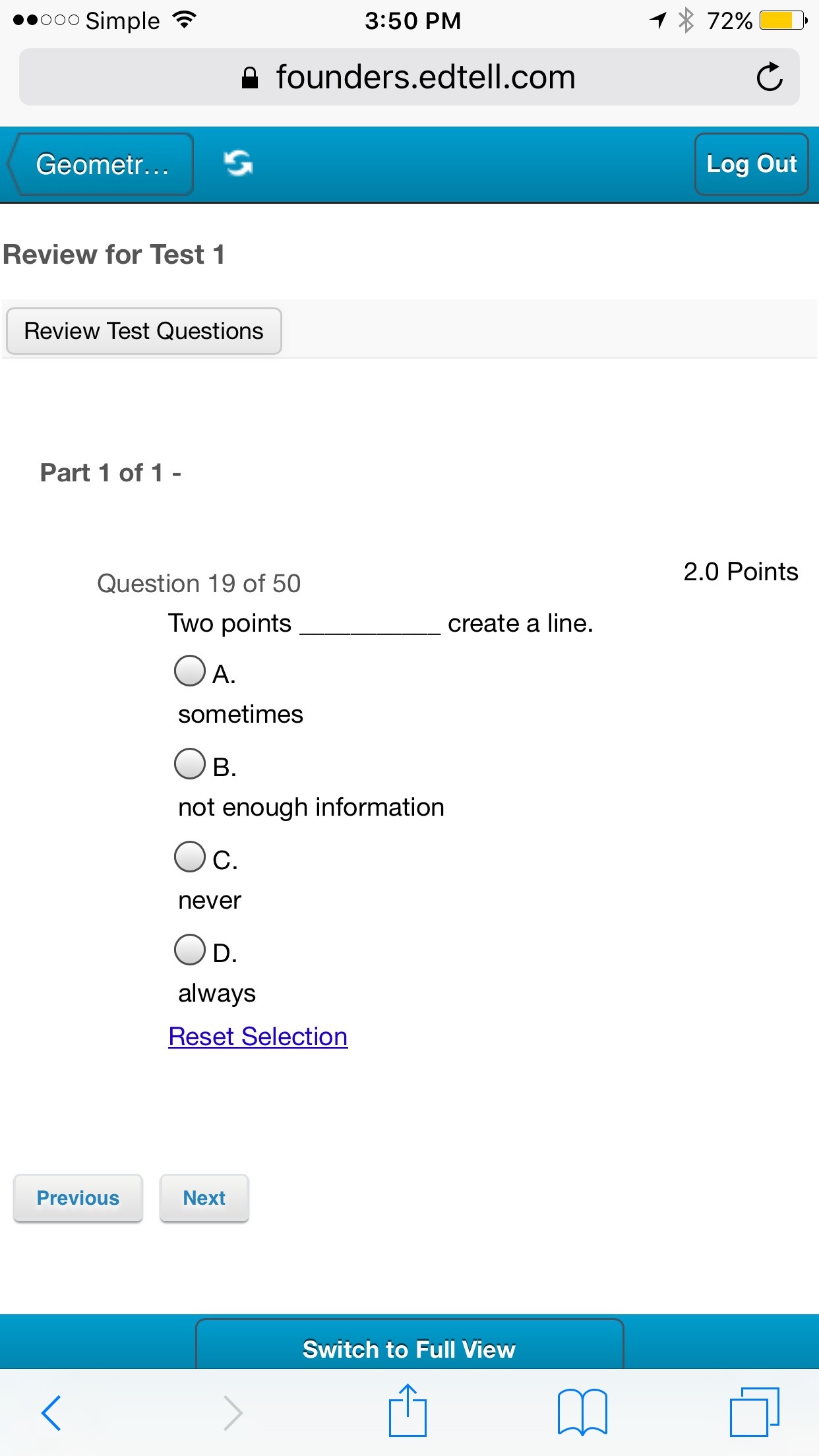Tap the Geometr... back button
Image resolution: width=819 pixels, height=1456 pixels.
[x=101, y=164]
